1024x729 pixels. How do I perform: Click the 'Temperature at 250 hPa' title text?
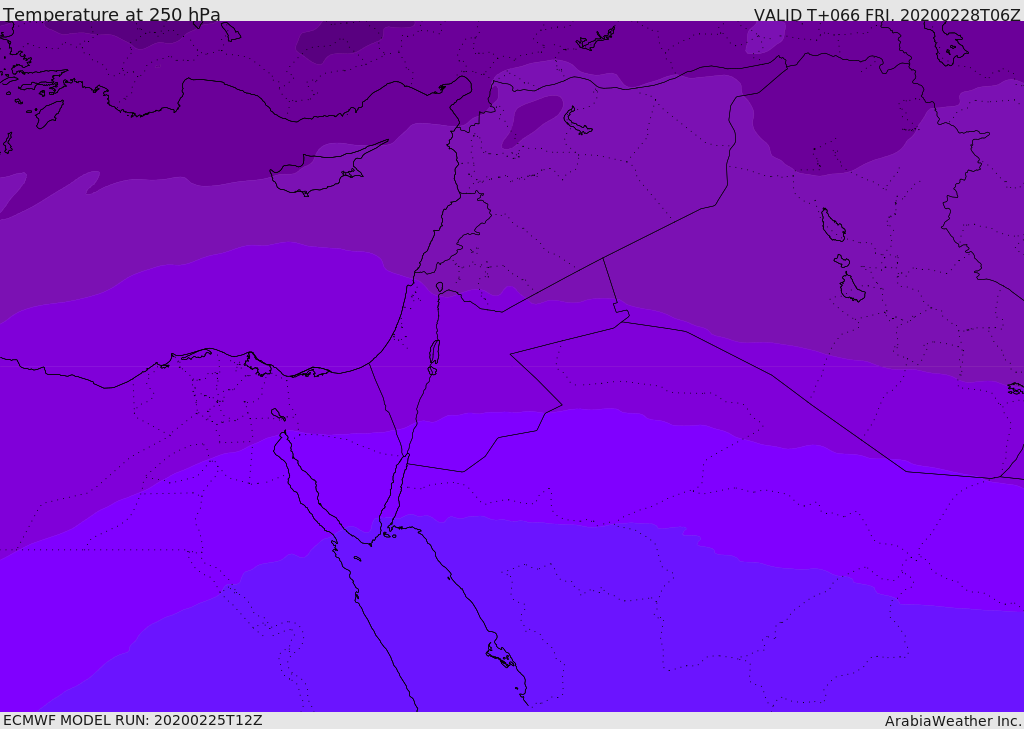[112, 14]
